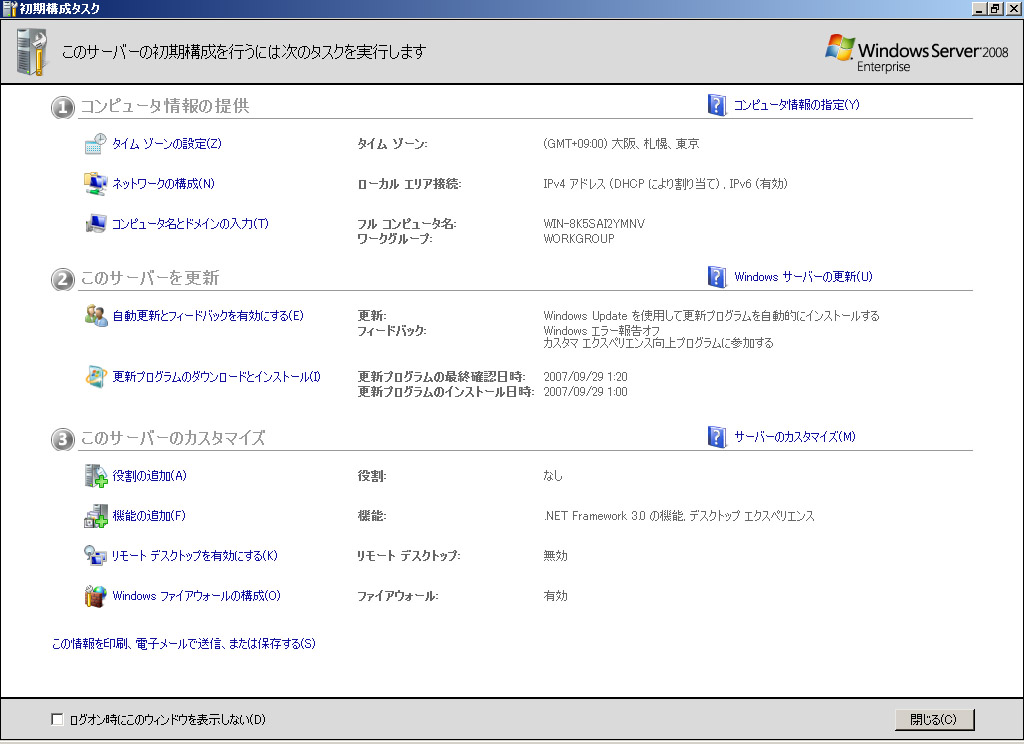Click the リモート デスクトップ status 無効
Viewport: 1024px width, 744px height.
(555, 555)
